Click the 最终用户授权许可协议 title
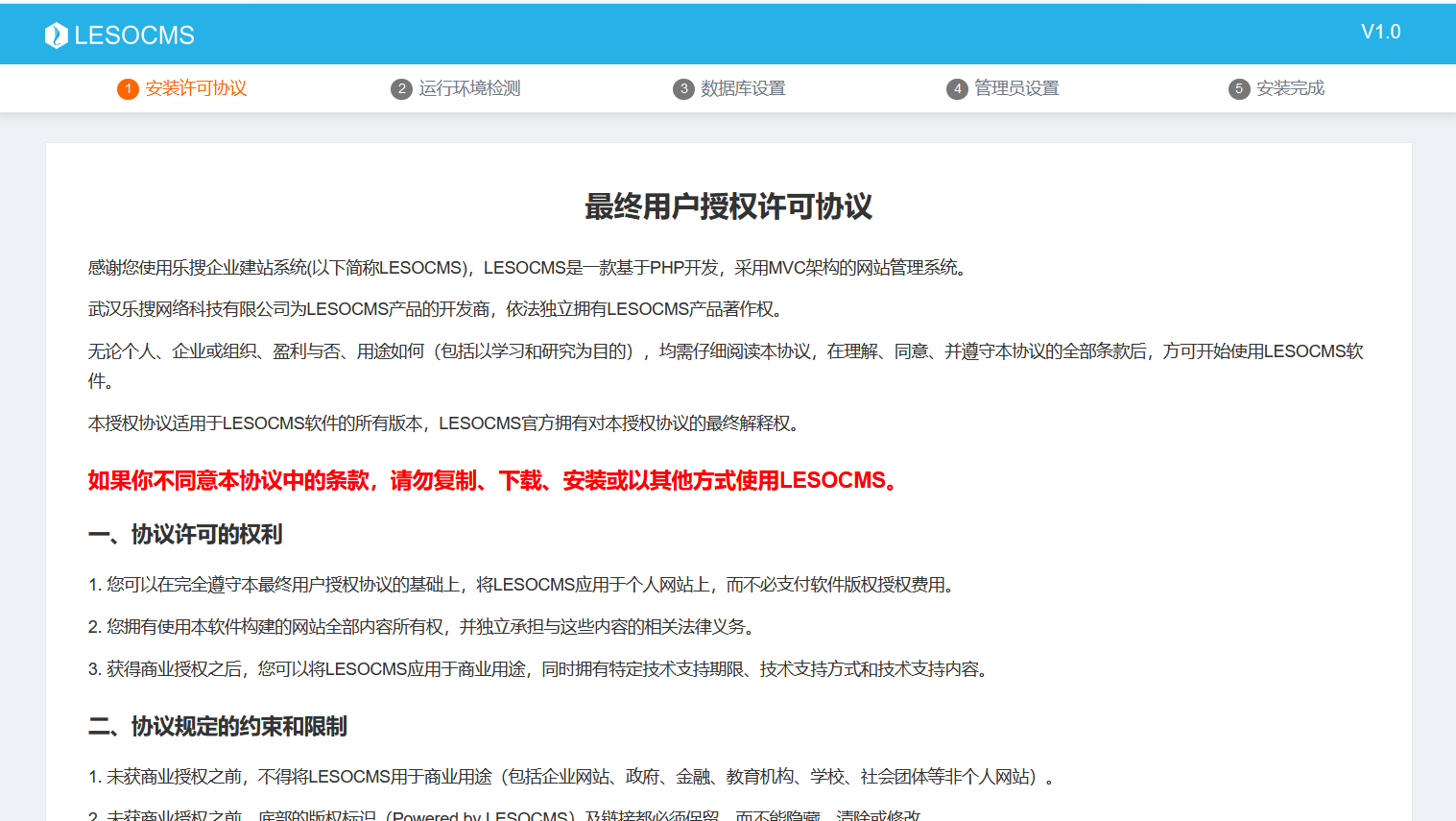The width and height of the screenshot is (1456, 821). [728, 206]
